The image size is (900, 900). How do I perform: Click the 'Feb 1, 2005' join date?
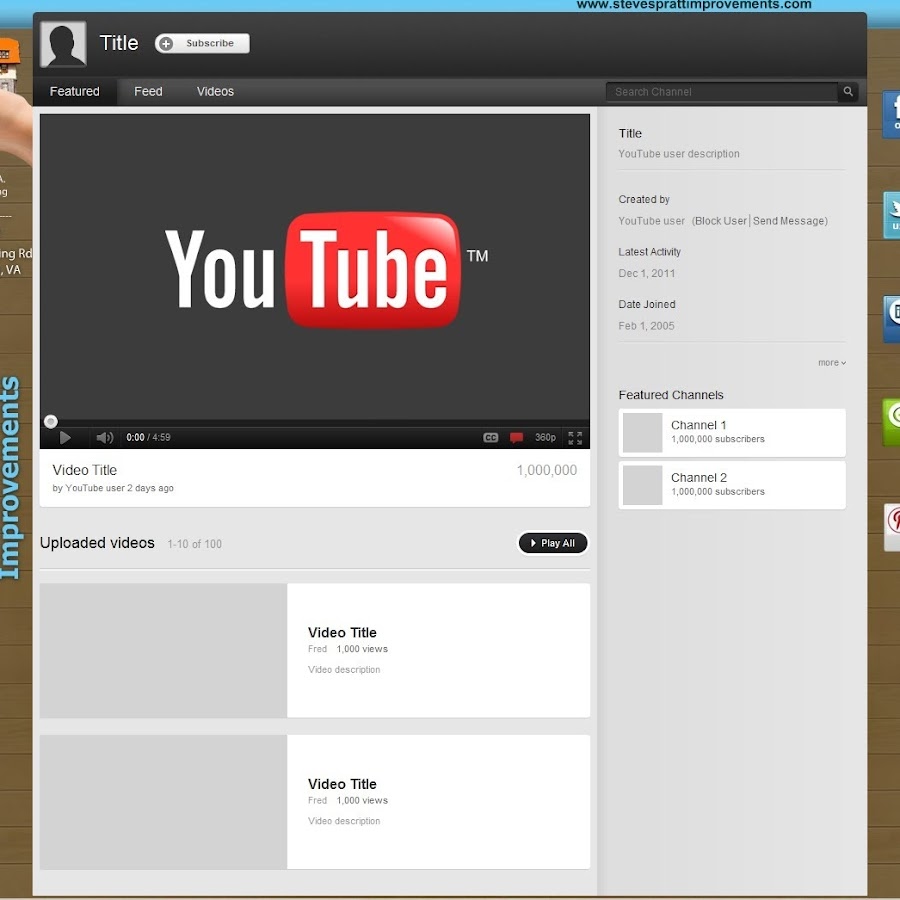[646, 326]
